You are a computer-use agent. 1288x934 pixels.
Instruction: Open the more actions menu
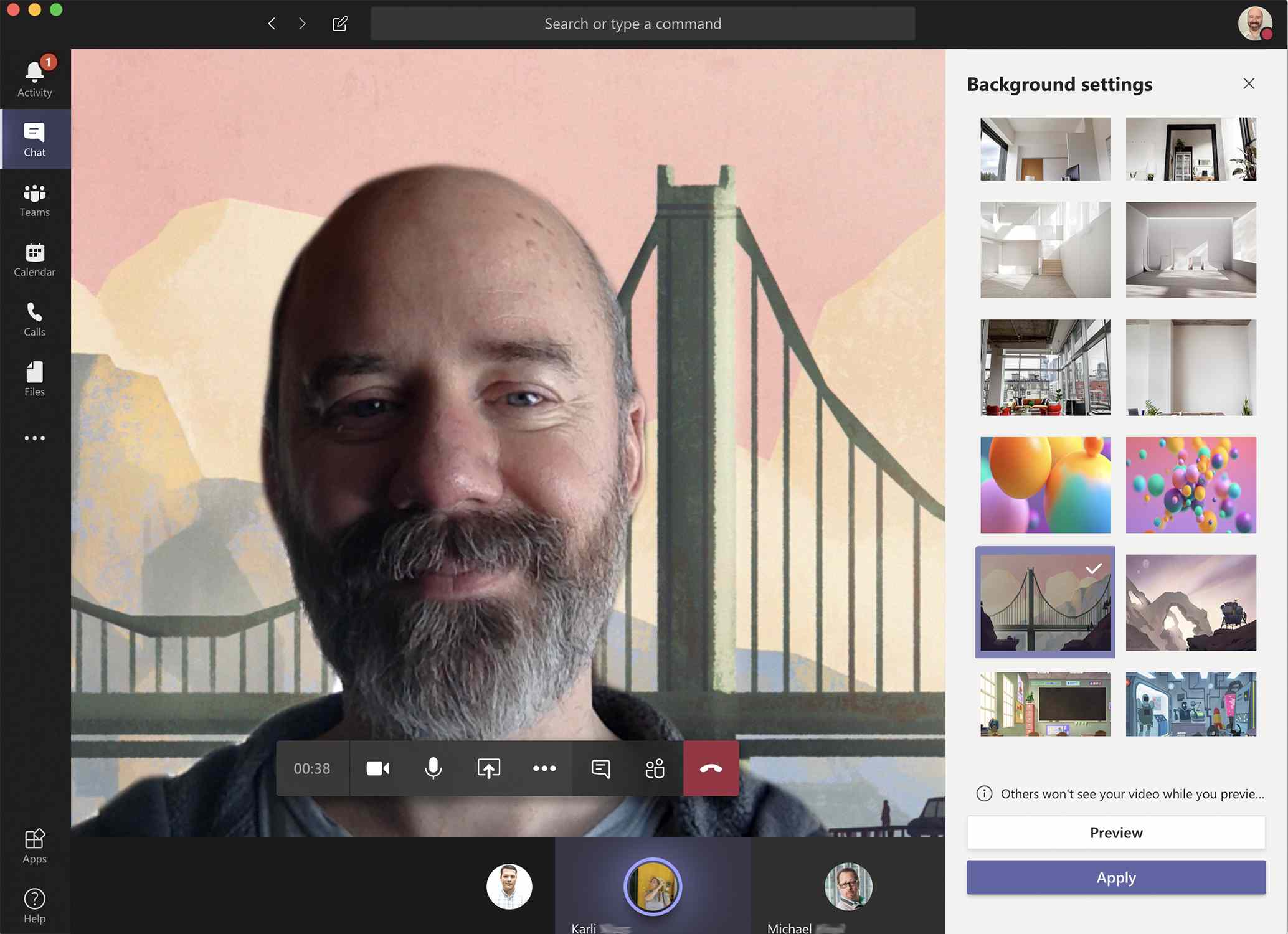click(544, 768)
